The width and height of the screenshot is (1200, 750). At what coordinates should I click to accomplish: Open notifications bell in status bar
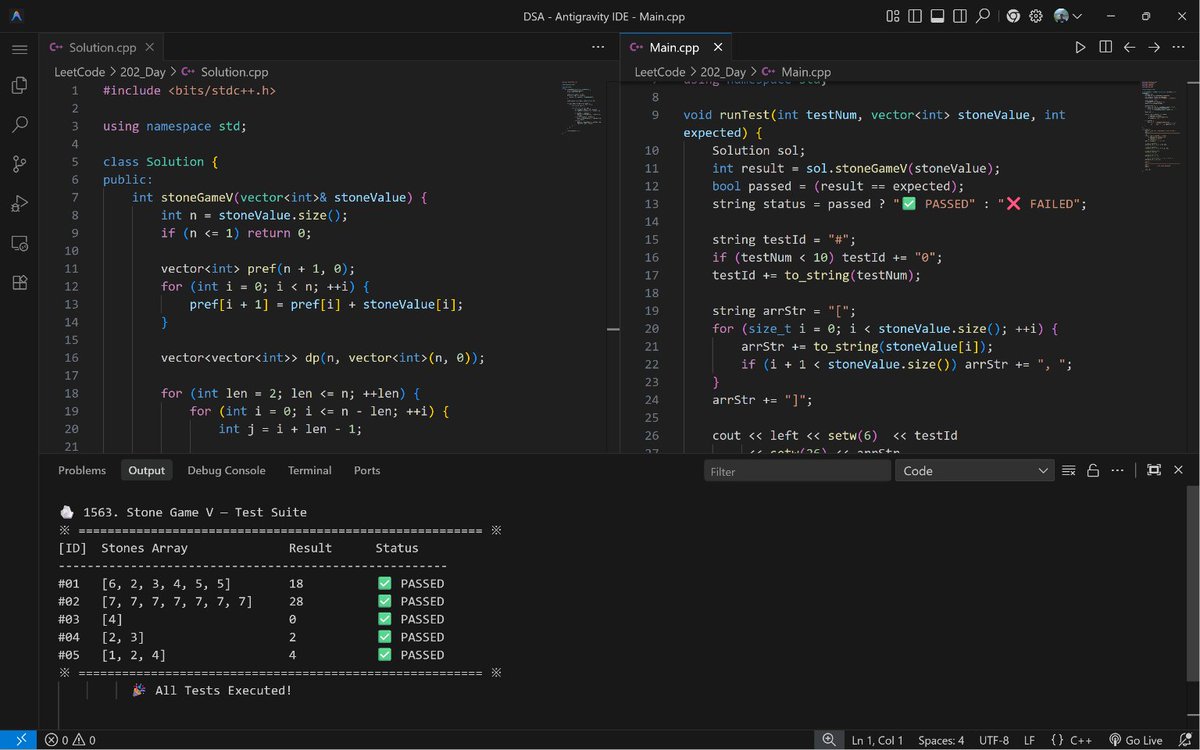(1183, 740)
